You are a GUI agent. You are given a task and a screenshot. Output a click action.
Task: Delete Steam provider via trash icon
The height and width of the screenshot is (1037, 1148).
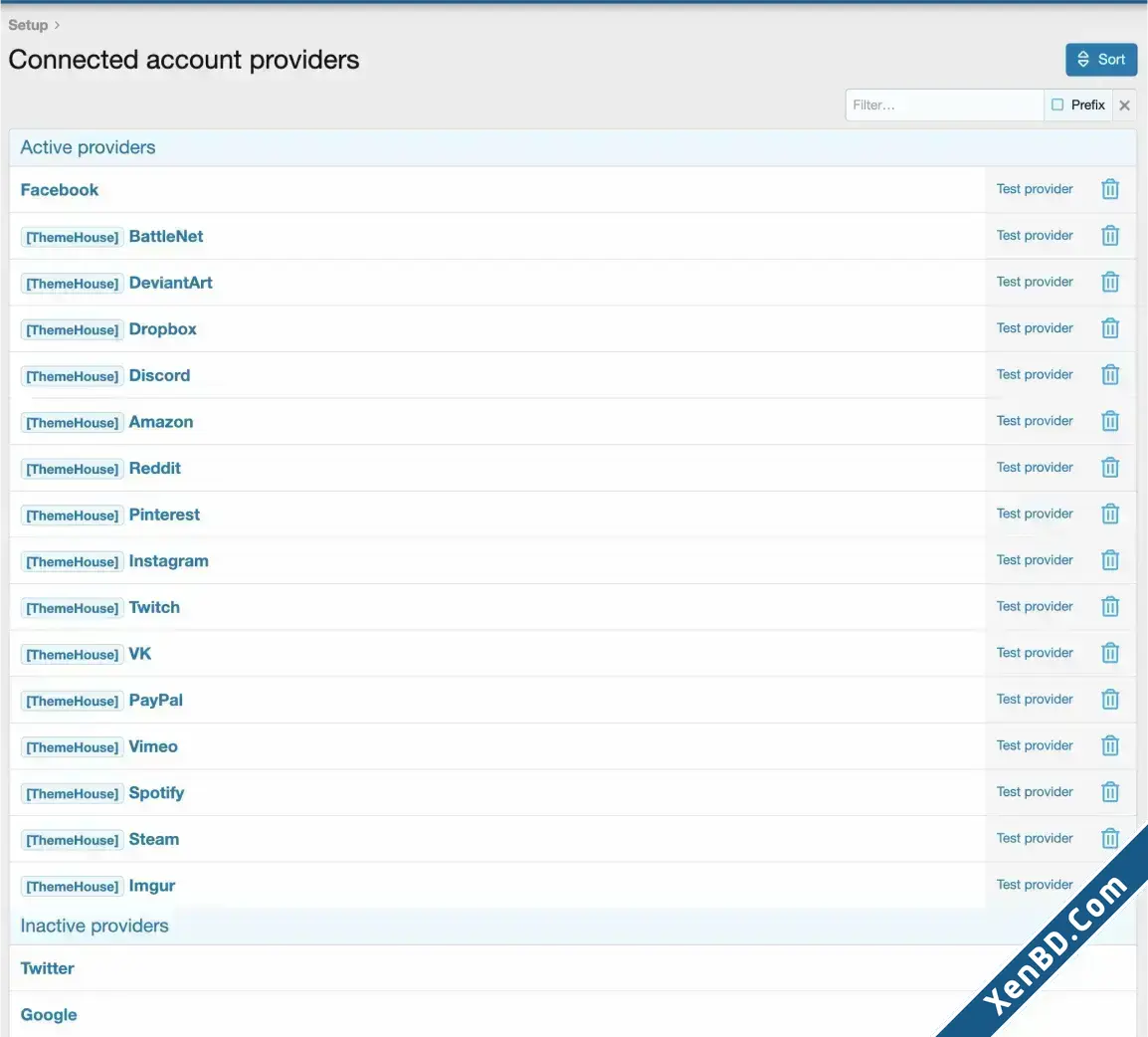pyautogui.click(x=1110, y=838)
